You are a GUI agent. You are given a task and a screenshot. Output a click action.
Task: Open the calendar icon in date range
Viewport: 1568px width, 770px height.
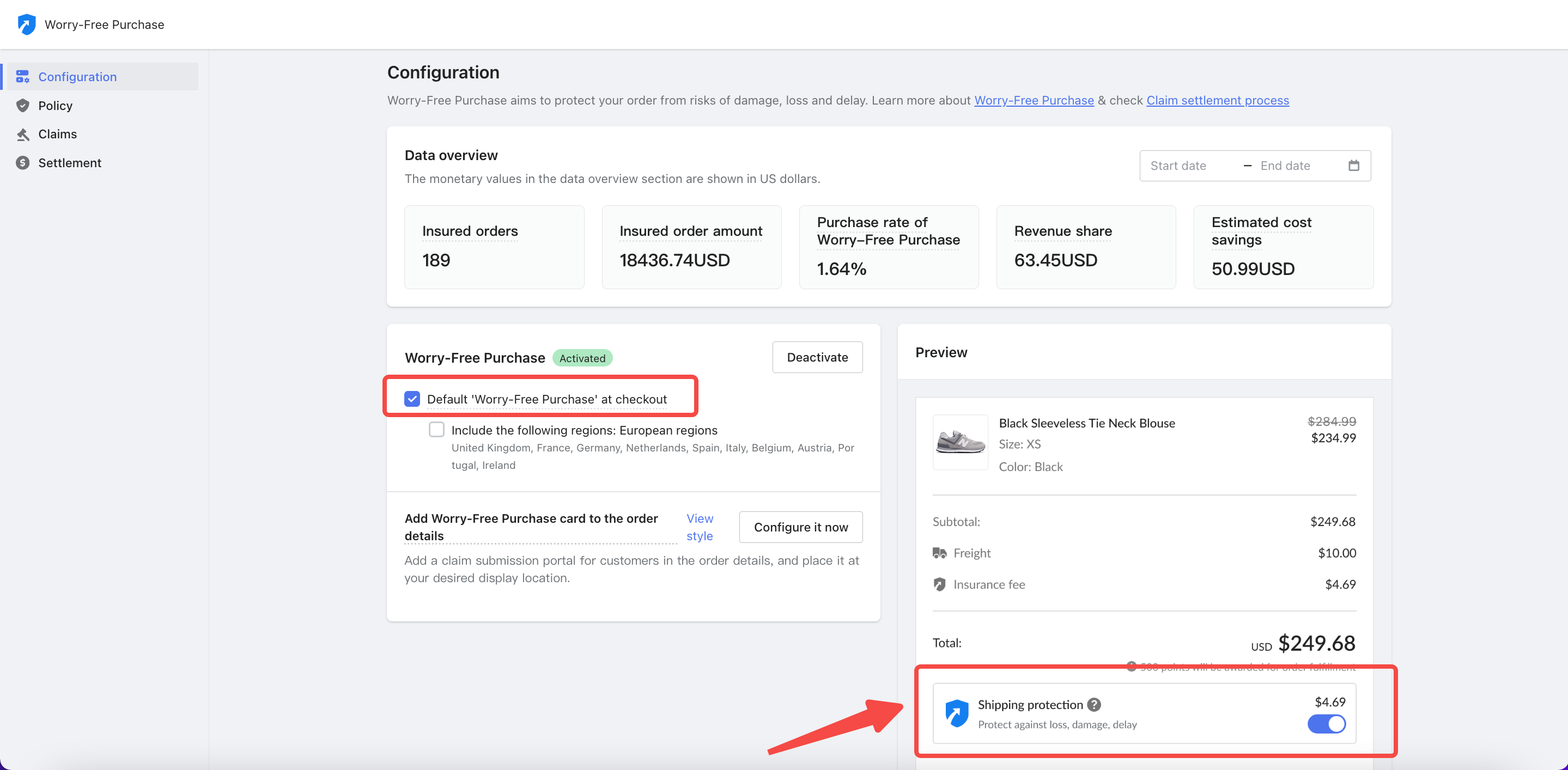click(1354, 166)
